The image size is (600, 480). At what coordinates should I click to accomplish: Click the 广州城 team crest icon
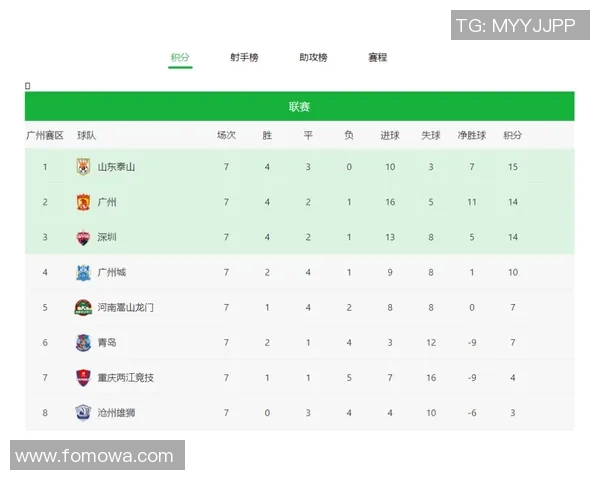[83, 272]
